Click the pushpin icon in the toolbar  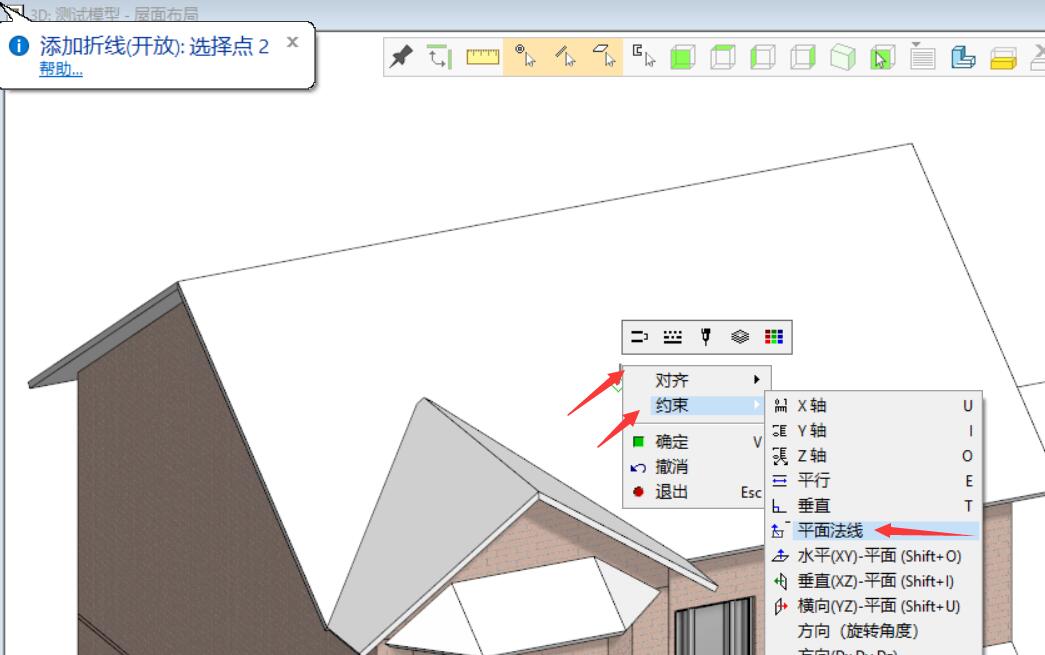(401, 57)
